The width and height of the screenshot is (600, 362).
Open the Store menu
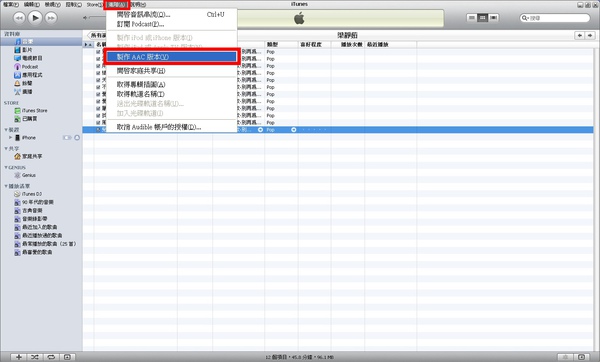click(x=94, y=5)
